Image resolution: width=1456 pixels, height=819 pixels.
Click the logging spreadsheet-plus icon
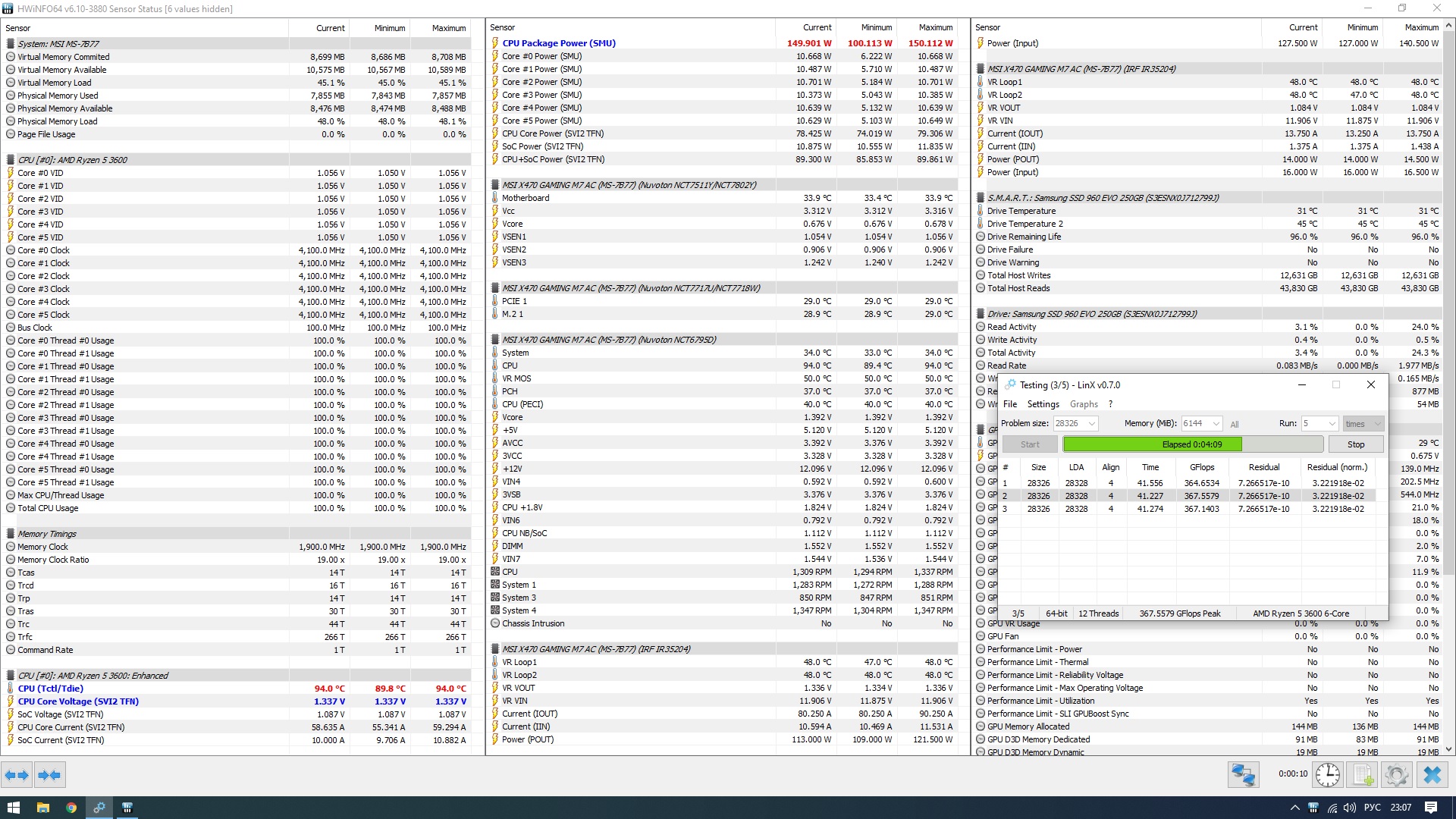coord(1363,775)
